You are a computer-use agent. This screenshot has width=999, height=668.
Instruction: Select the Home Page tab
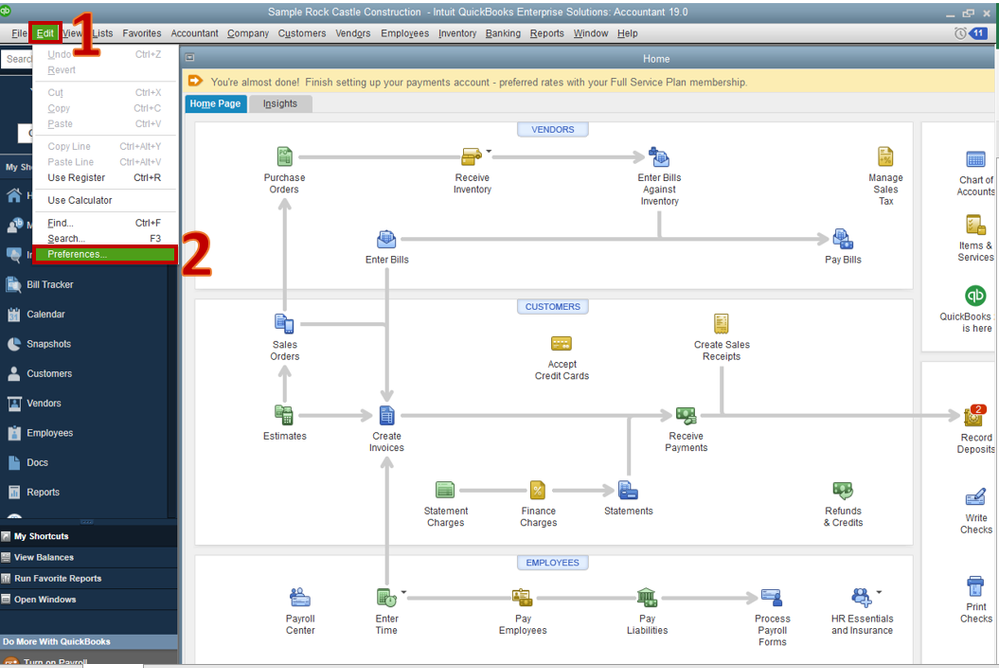click(x=215, y=104)
